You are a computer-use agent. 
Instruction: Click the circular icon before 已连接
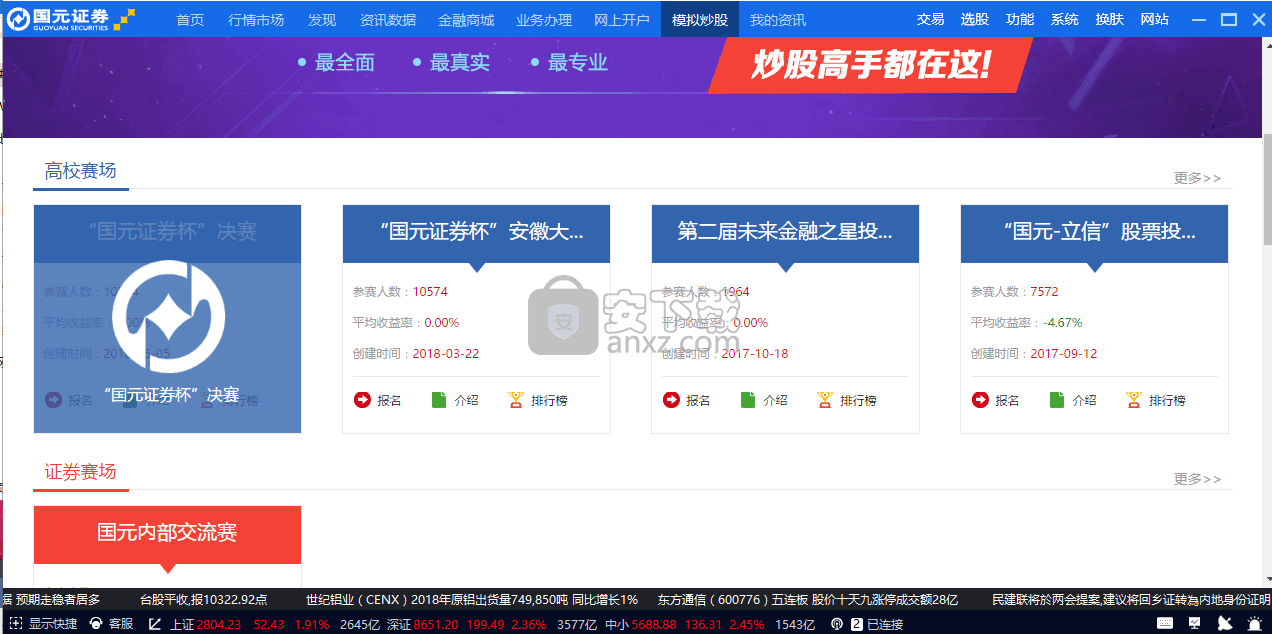[x=837, y=624]
